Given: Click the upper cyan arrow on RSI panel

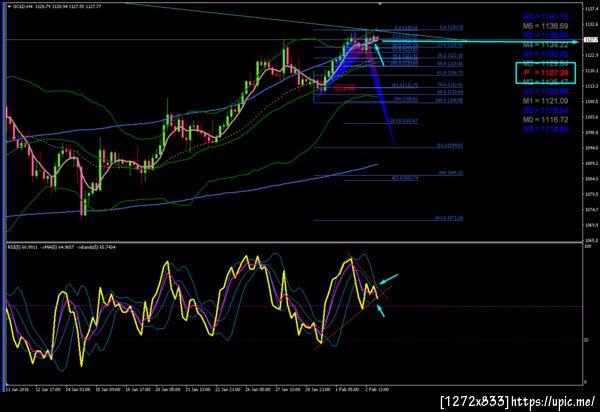Looking at the screenshot, I should [388, 280].
